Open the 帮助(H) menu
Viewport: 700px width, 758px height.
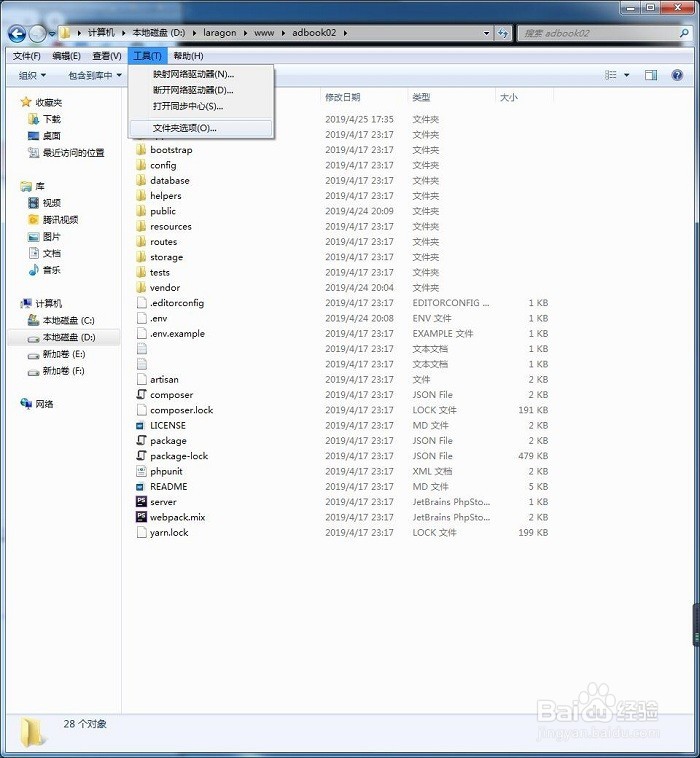point(188,56)
